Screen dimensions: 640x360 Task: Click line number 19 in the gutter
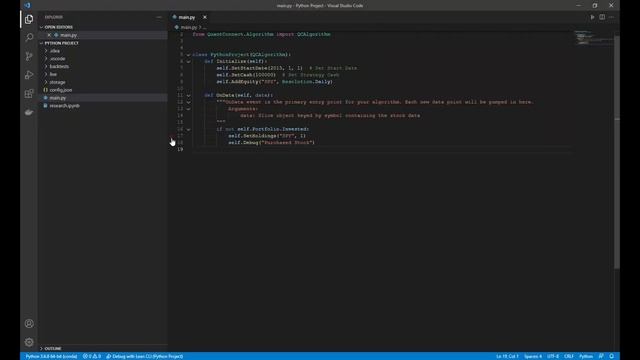[x=180, y=149]
